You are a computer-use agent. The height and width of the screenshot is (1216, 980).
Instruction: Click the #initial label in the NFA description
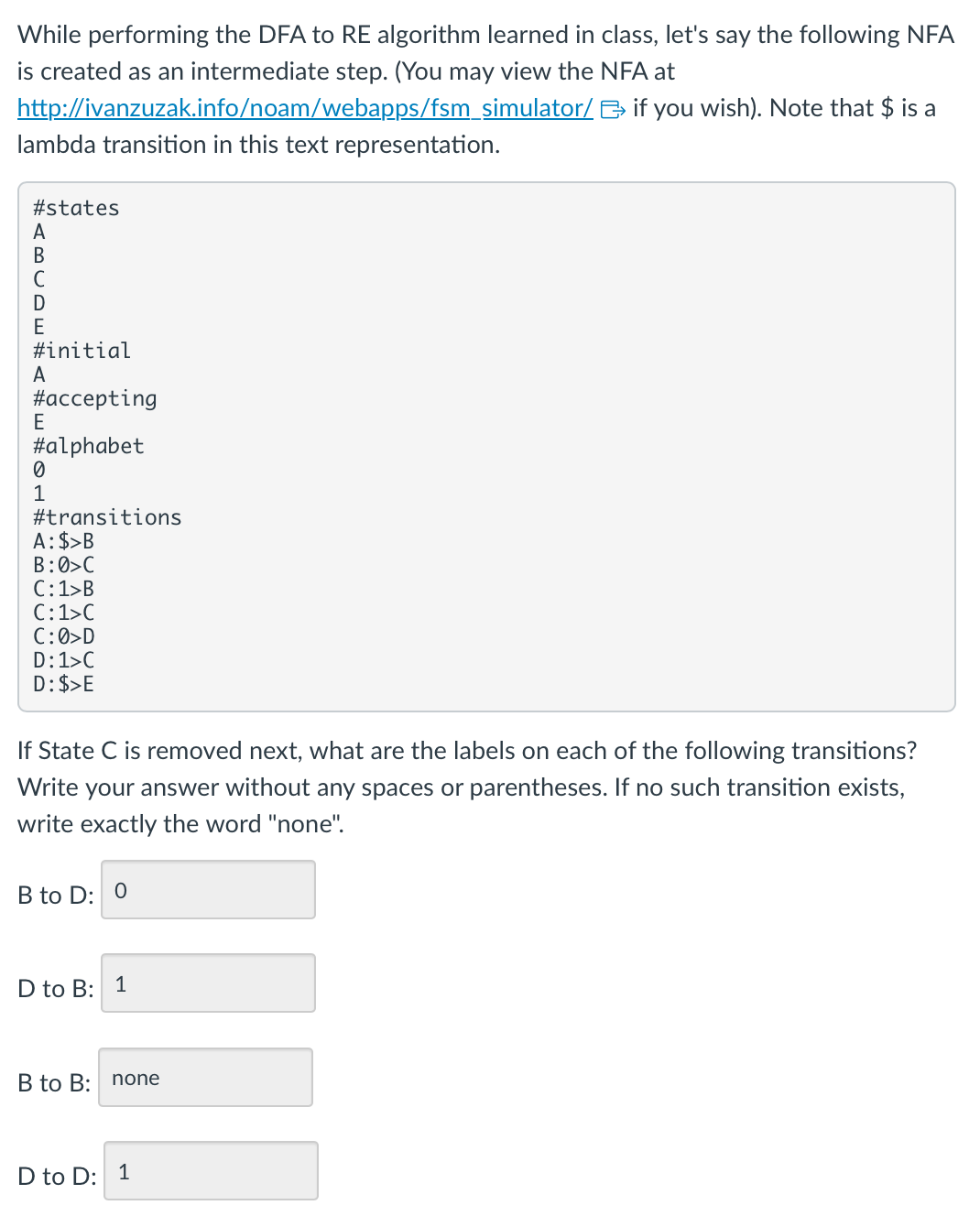tap(82, 350)
